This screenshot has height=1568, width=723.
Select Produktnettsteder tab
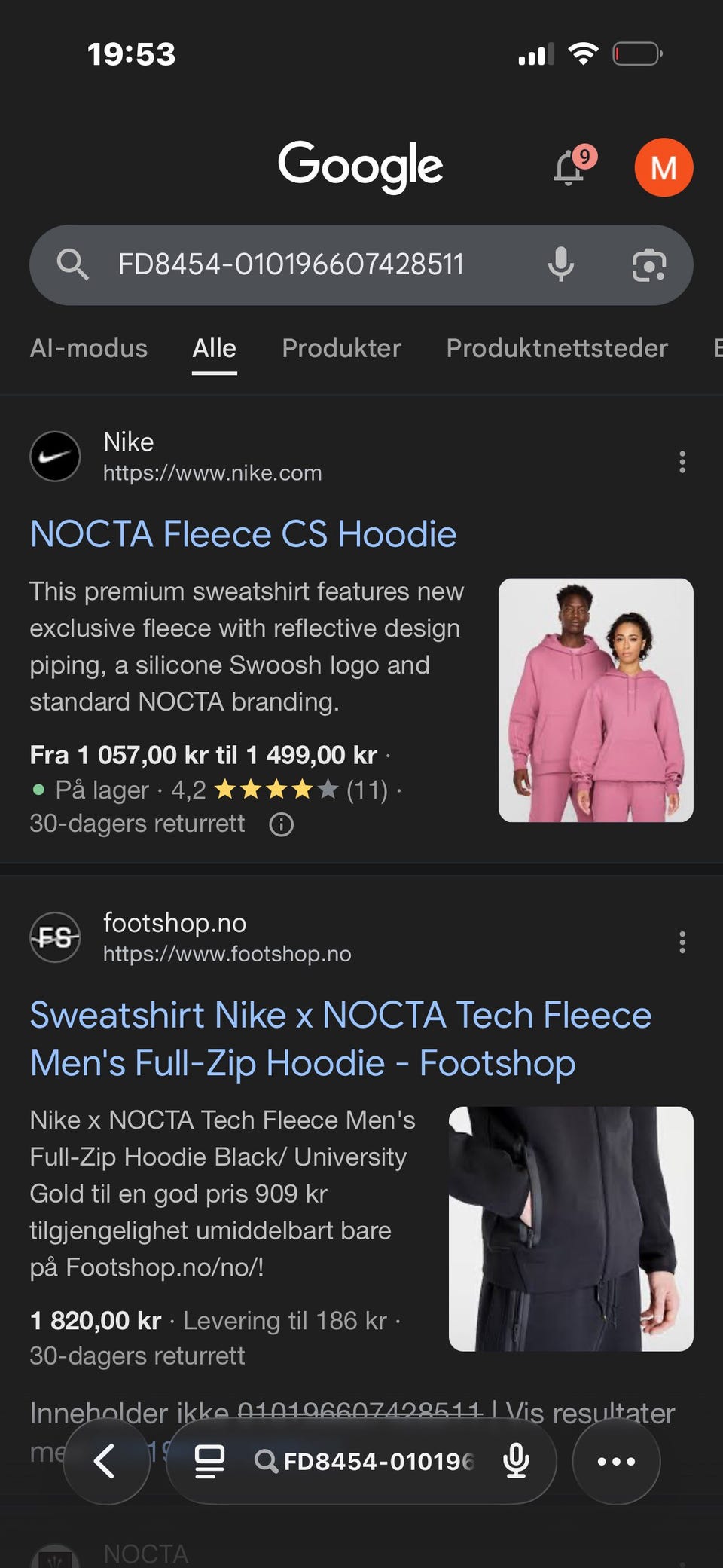pyautogui.click(x=557, y=348)
